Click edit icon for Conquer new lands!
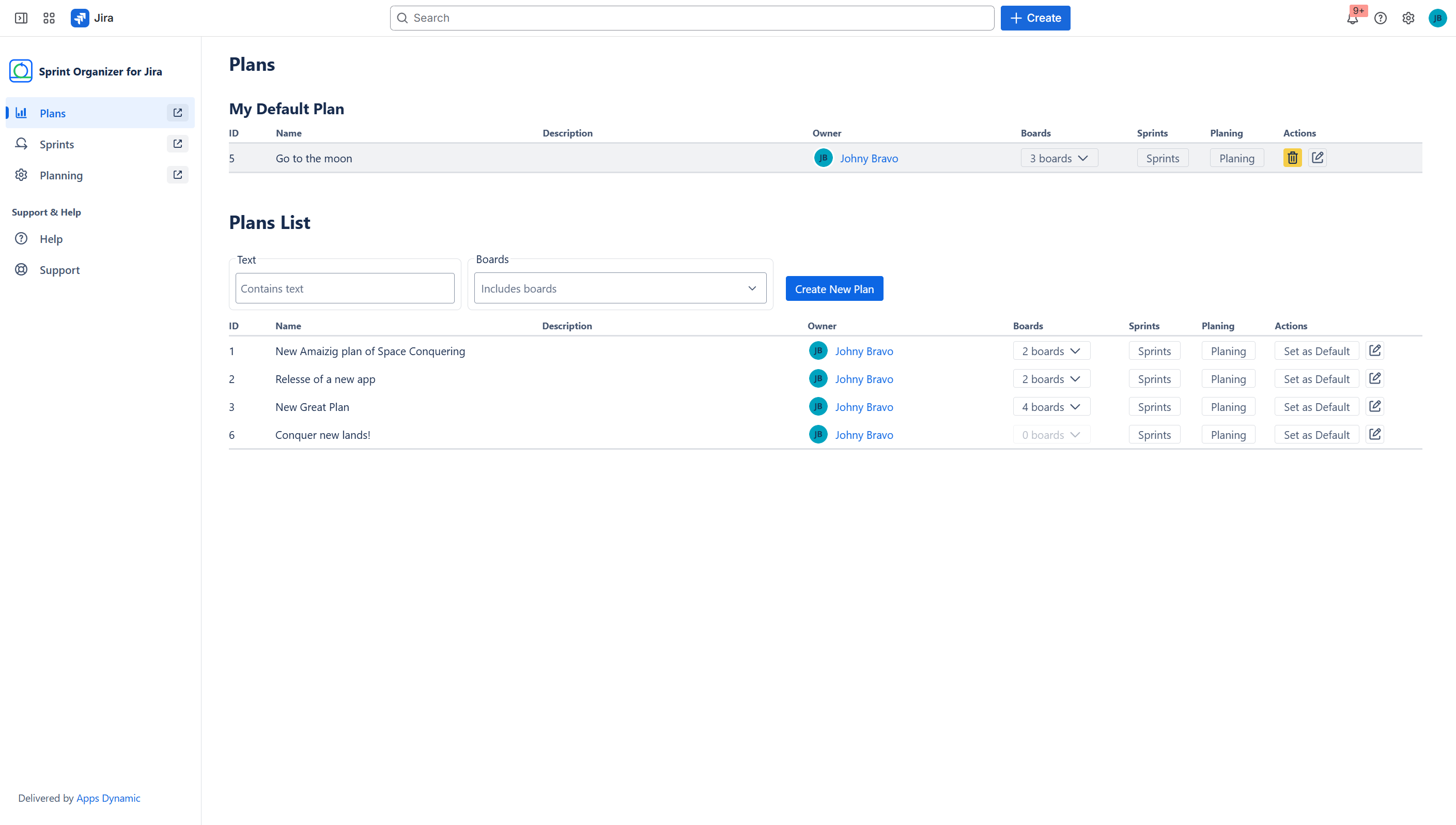The width and height of the screenshot is (1456, 825). pos(1374,435)
